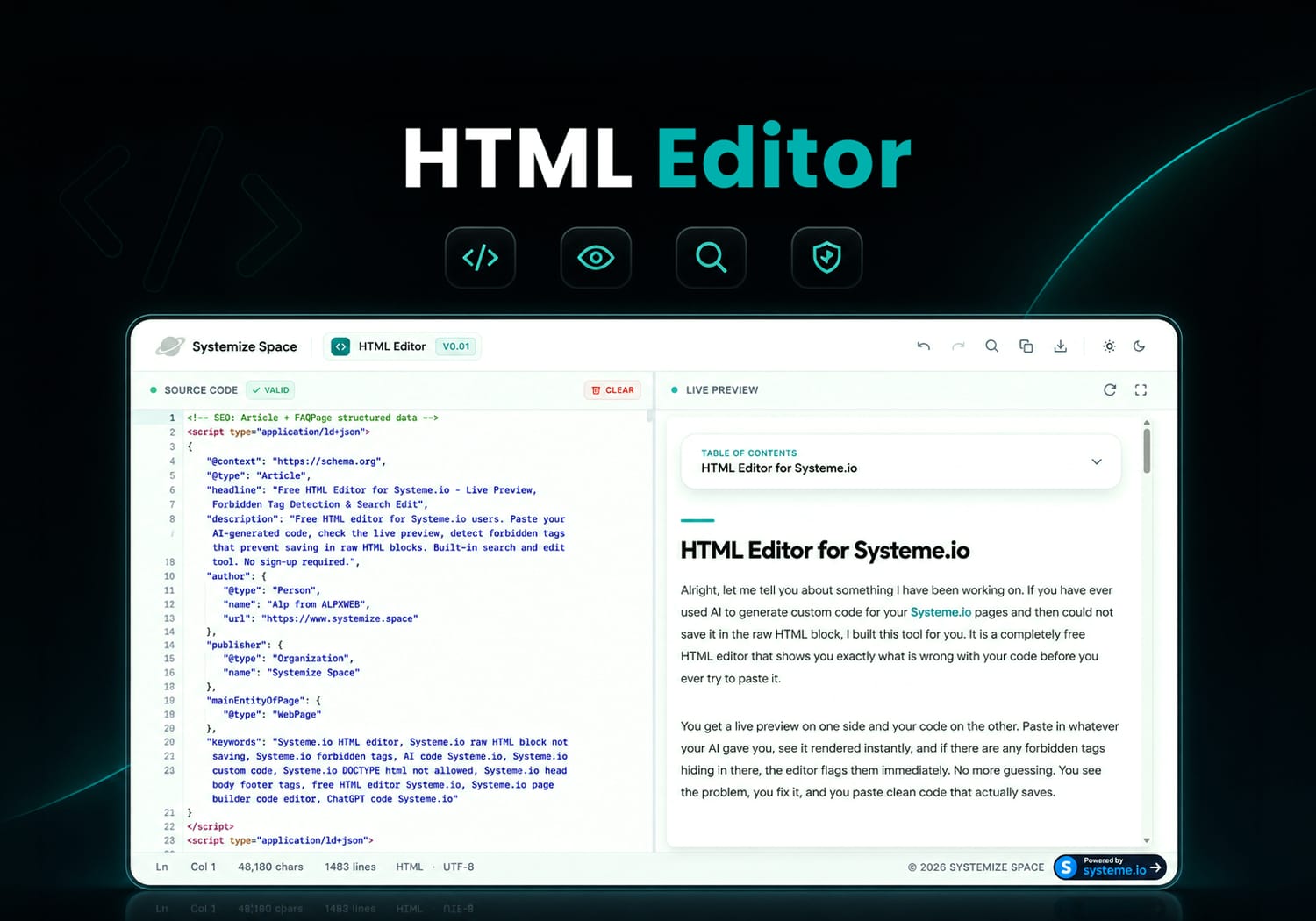The height and width of the screenshot is (921, 1316).
Task: Click the live preview scrollbar thumb
Action: click(1147, 450)
